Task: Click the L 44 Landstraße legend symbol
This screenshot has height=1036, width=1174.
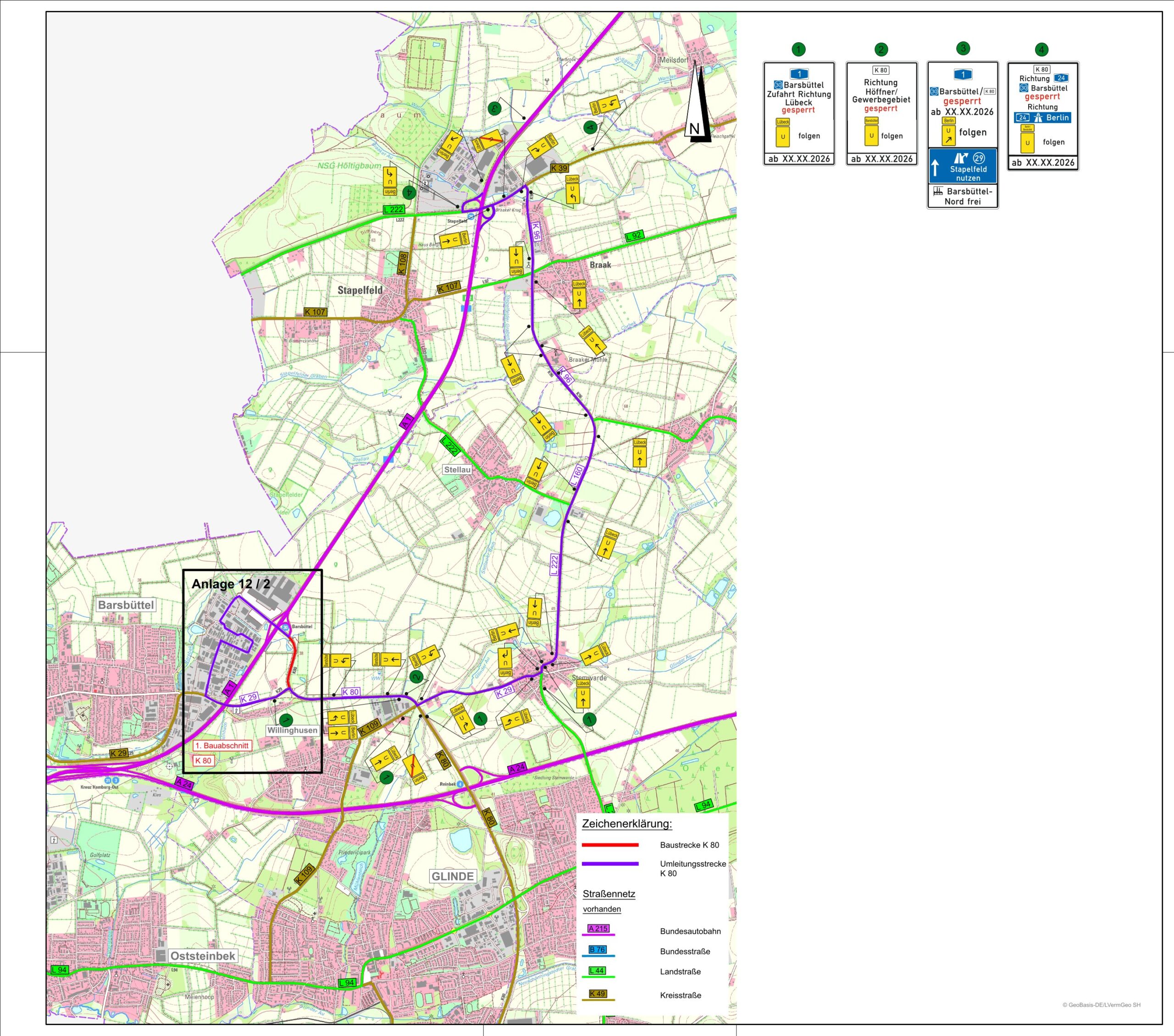Action: (598, 970)
